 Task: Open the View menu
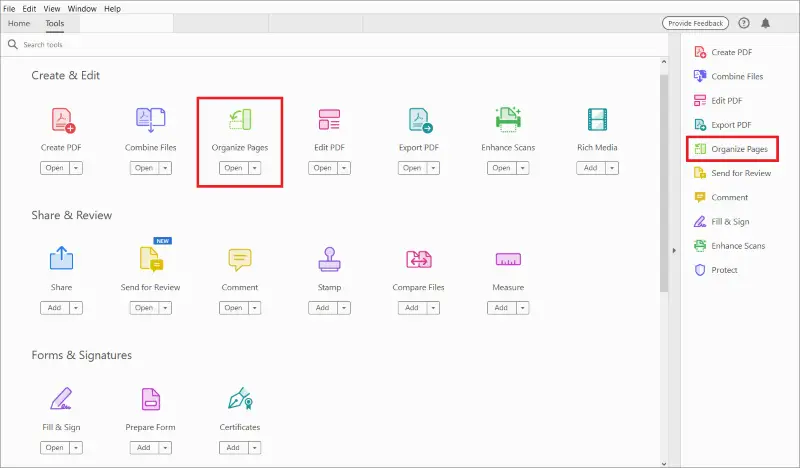(52, 9)
